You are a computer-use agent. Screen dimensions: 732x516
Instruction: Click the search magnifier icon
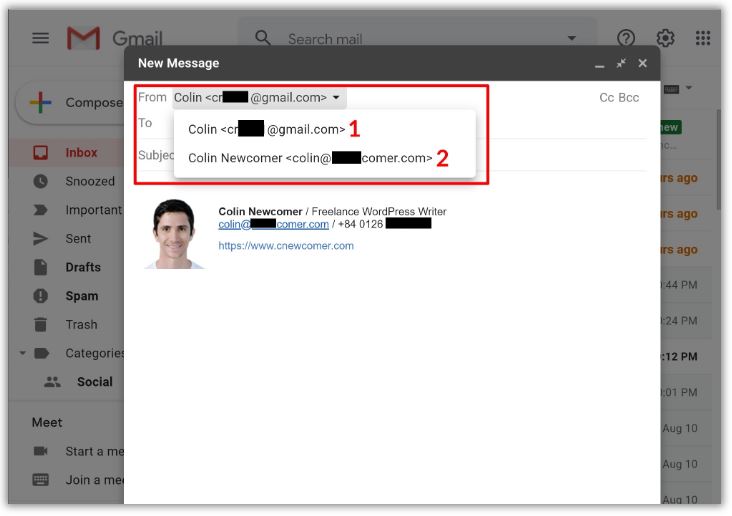click(x=263, y=38)
